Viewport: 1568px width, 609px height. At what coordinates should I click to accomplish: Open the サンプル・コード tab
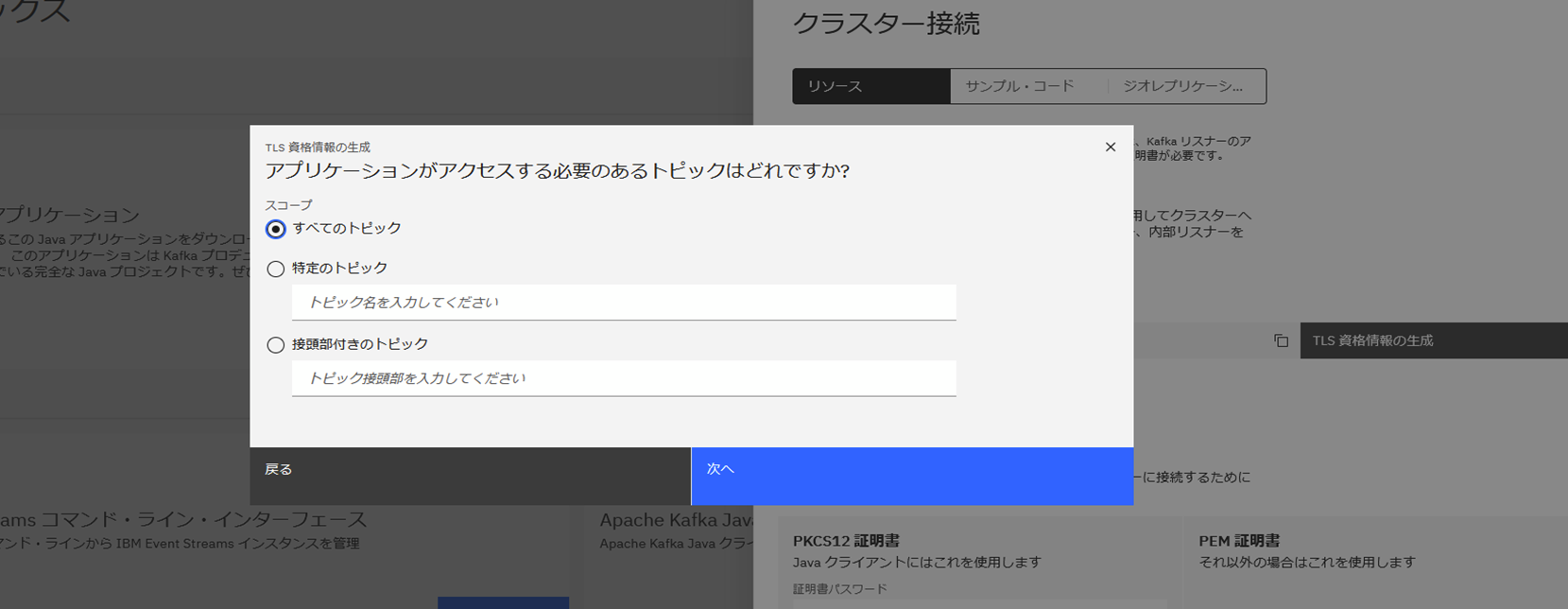click(1028, 86)
